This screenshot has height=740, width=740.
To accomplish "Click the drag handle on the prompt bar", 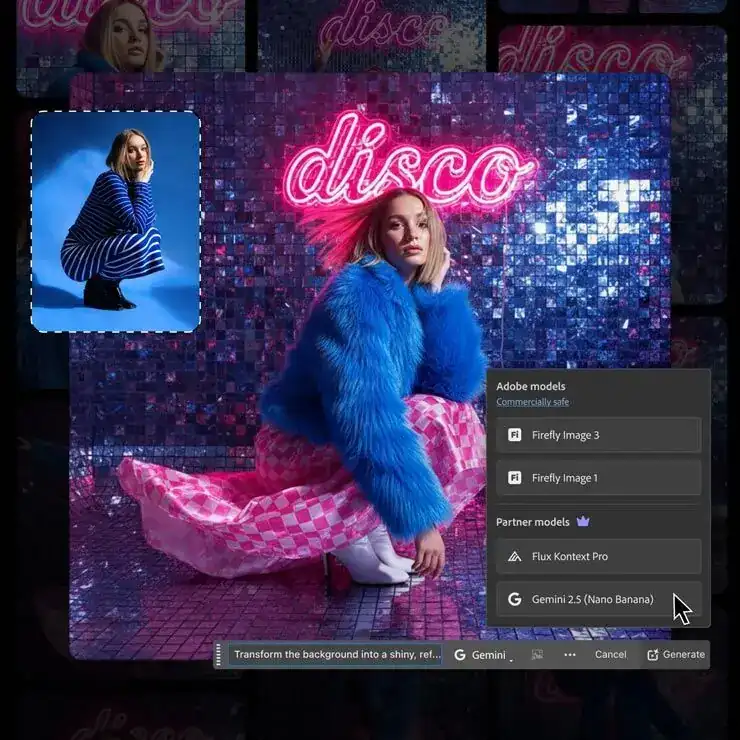I will (x=219, y=655).
